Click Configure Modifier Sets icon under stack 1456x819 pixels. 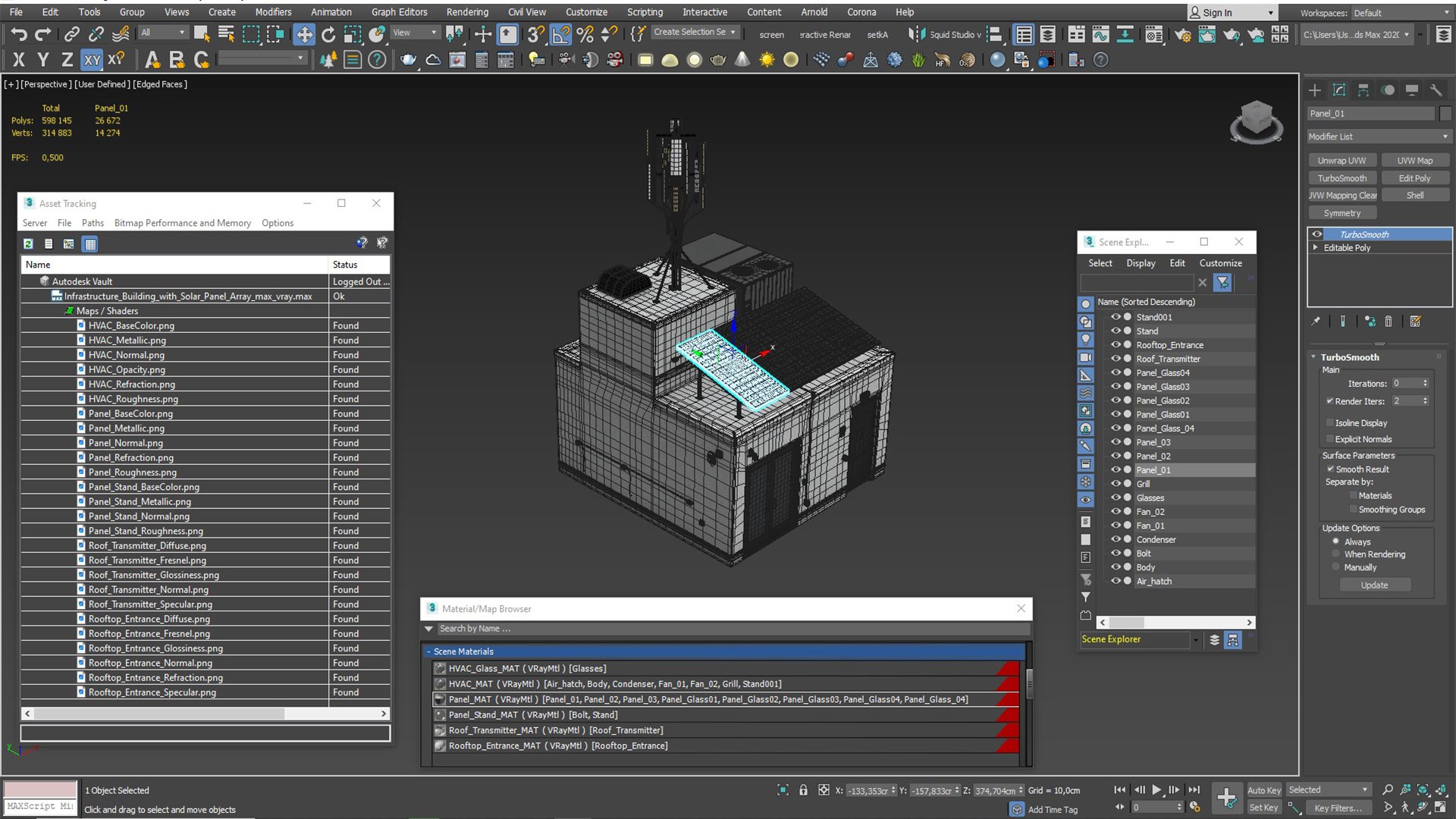click(1415, 322)
